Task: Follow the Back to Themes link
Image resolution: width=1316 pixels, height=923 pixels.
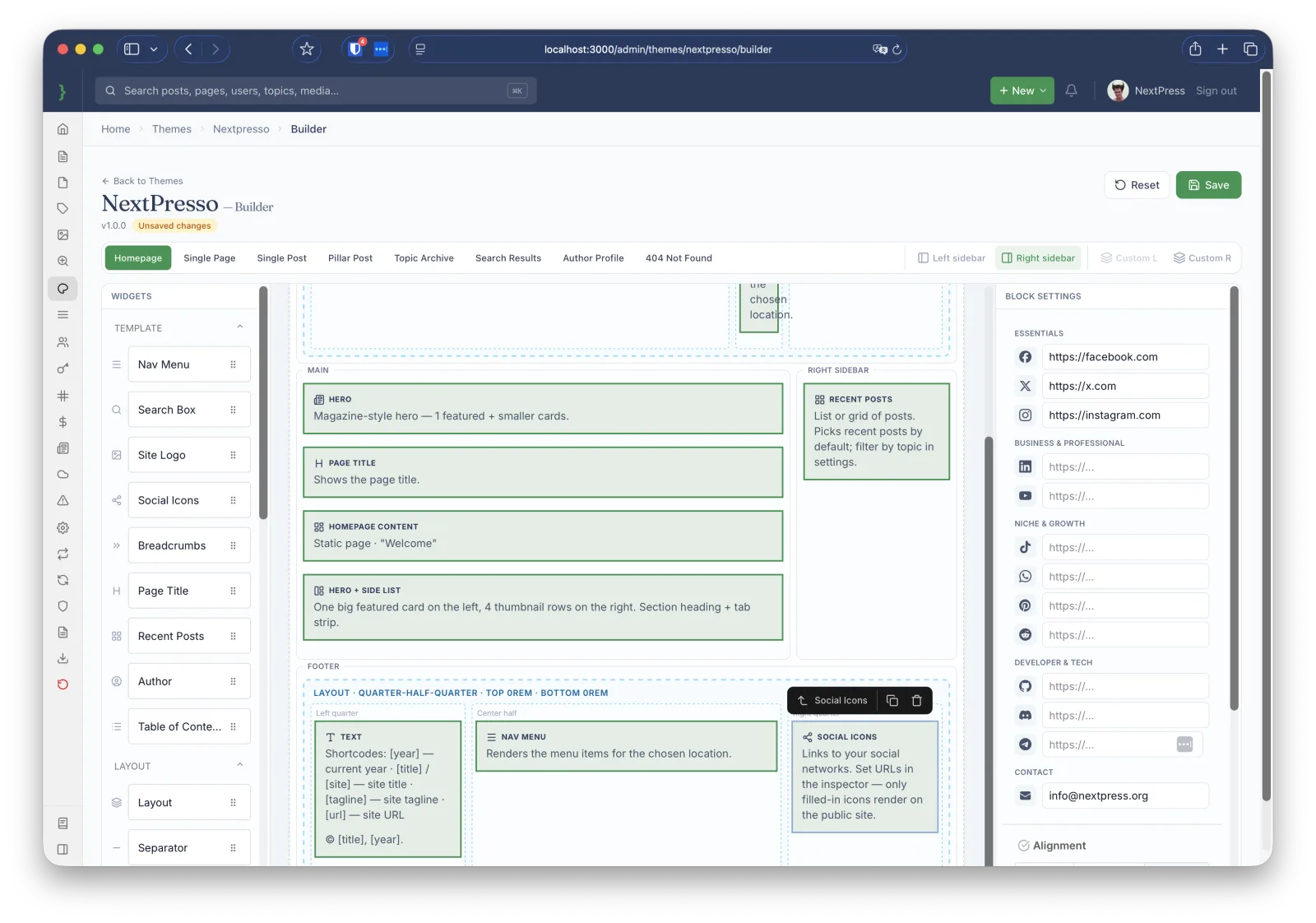Action: coord(142,181)
